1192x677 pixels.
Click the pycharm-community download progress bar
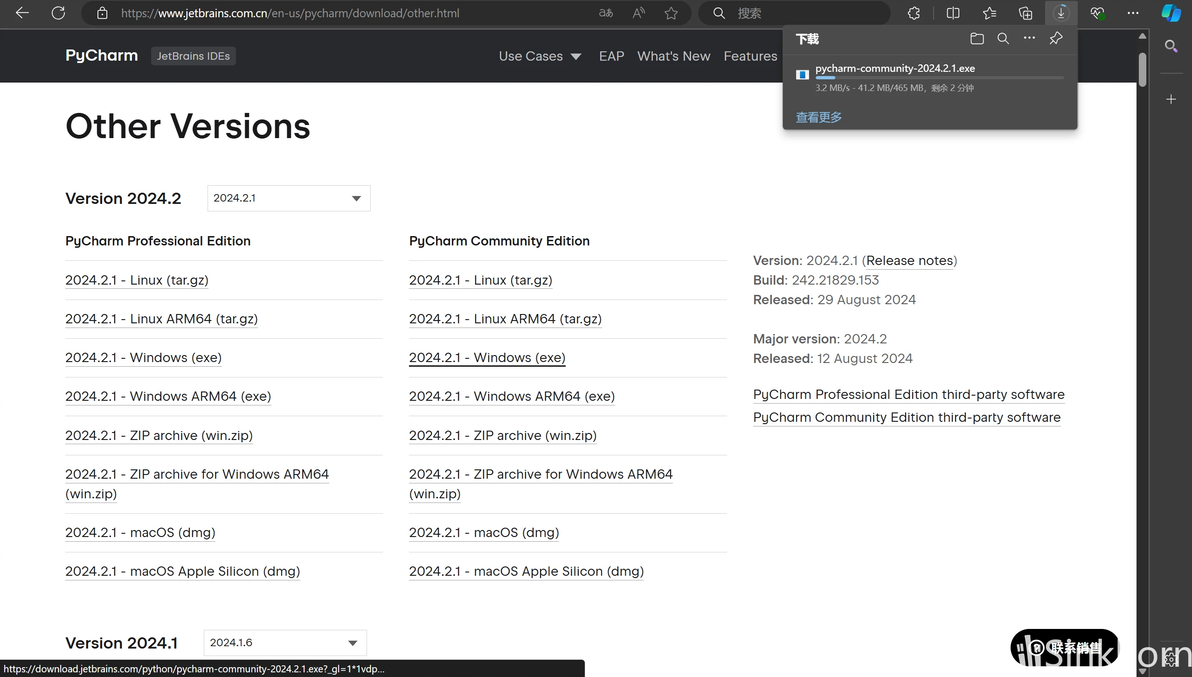[939, 77]
